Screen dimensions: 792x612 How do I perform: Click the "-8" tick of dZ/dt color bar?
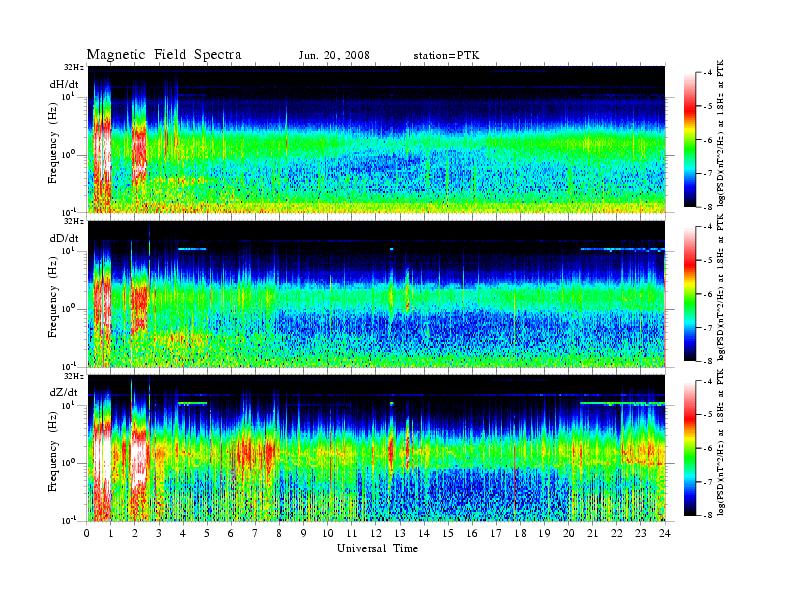pos(708,515)
